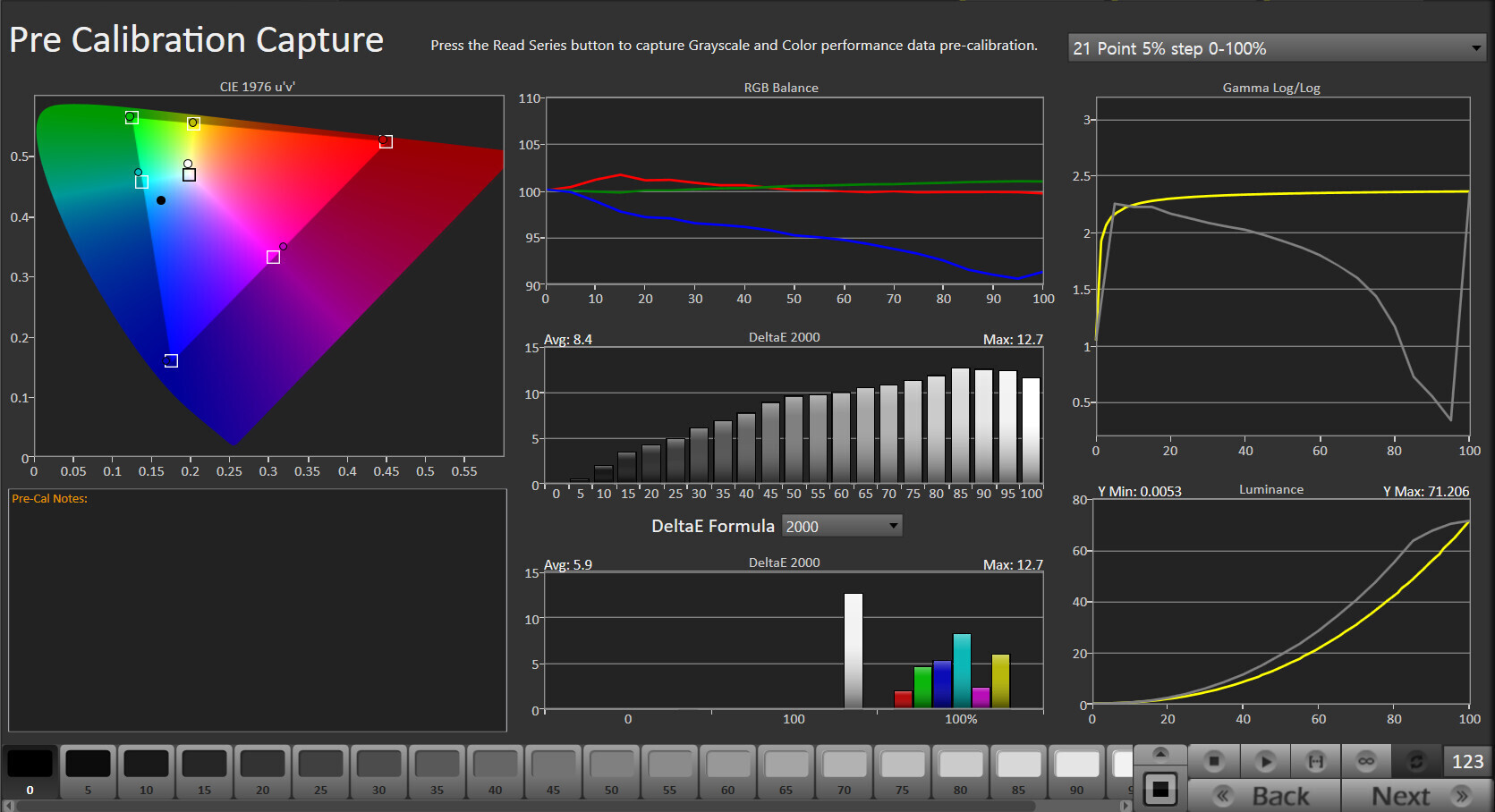Click the Stop measurement icon
1495x812 pixels.
click(1213, 761)
